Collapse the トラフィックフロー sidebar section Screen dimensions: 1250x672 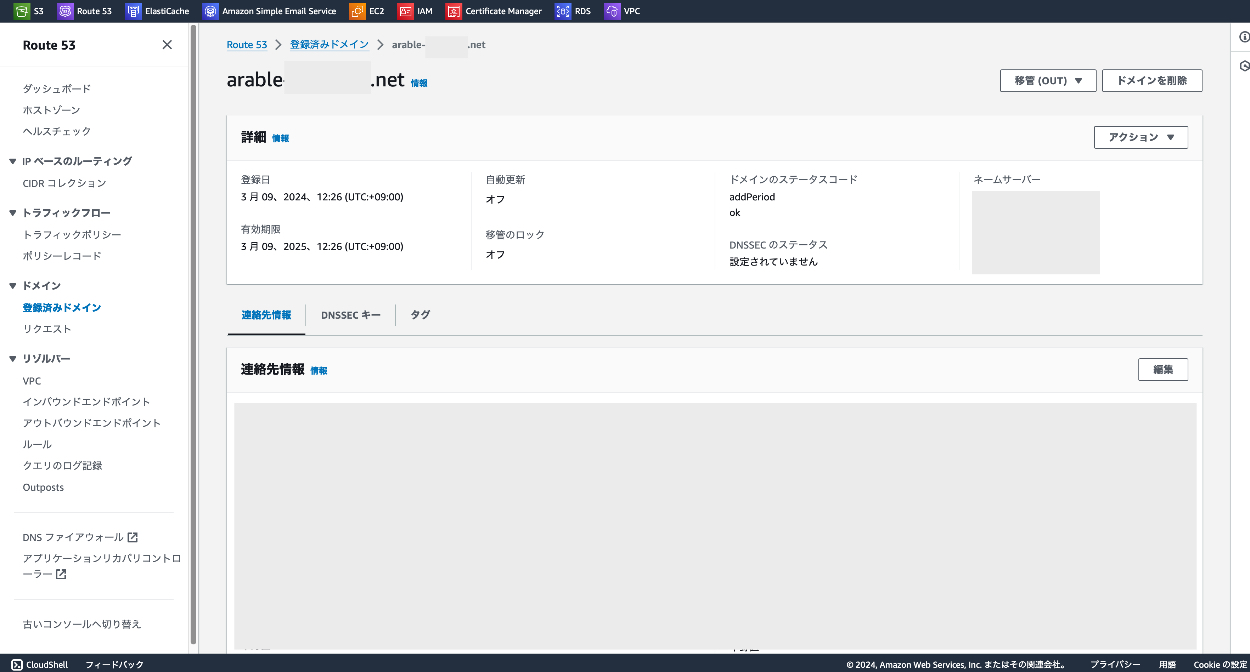[x=12, y=213]
